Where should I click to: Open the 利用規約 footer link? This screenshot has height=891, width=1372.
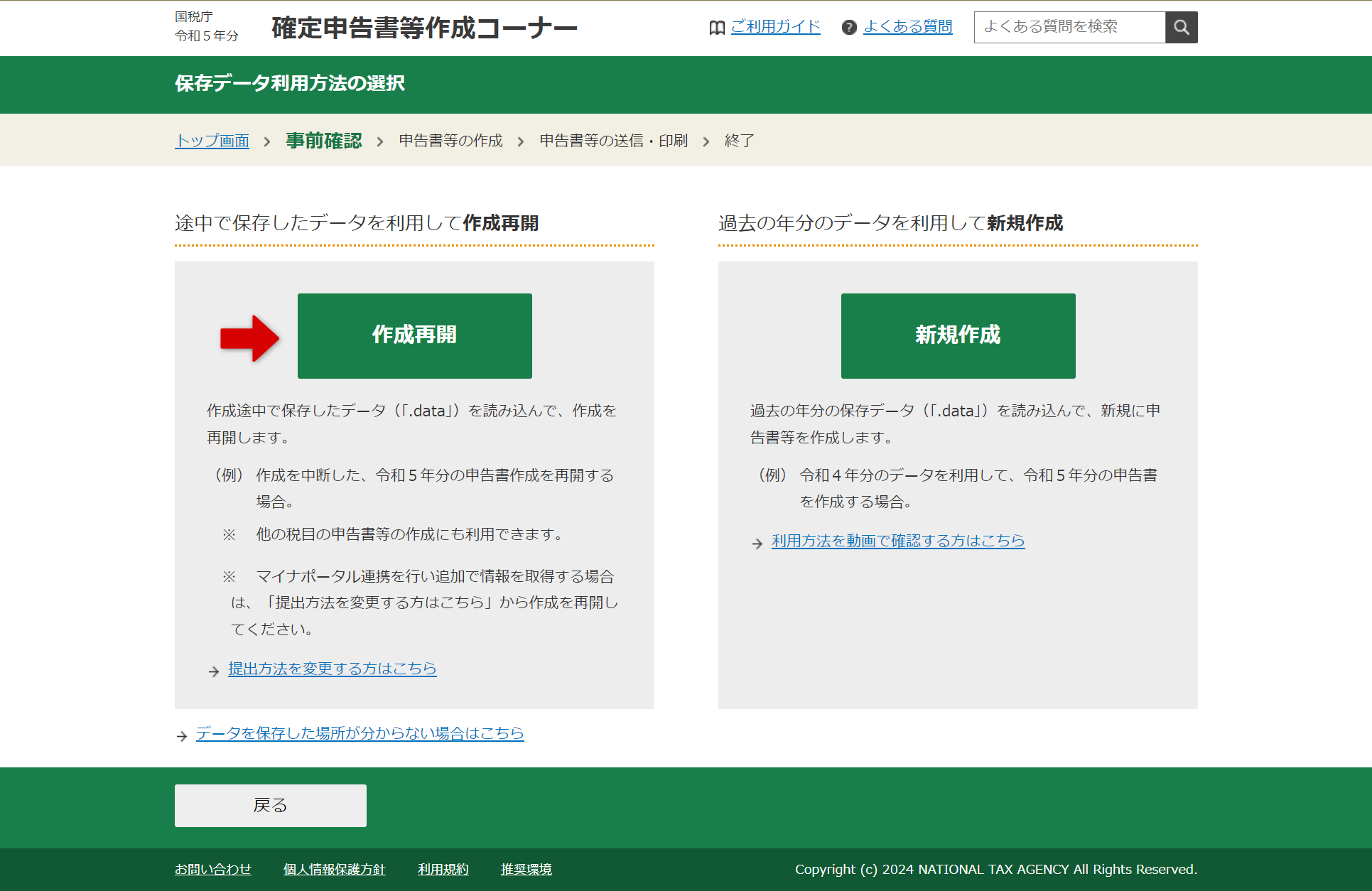443,869
